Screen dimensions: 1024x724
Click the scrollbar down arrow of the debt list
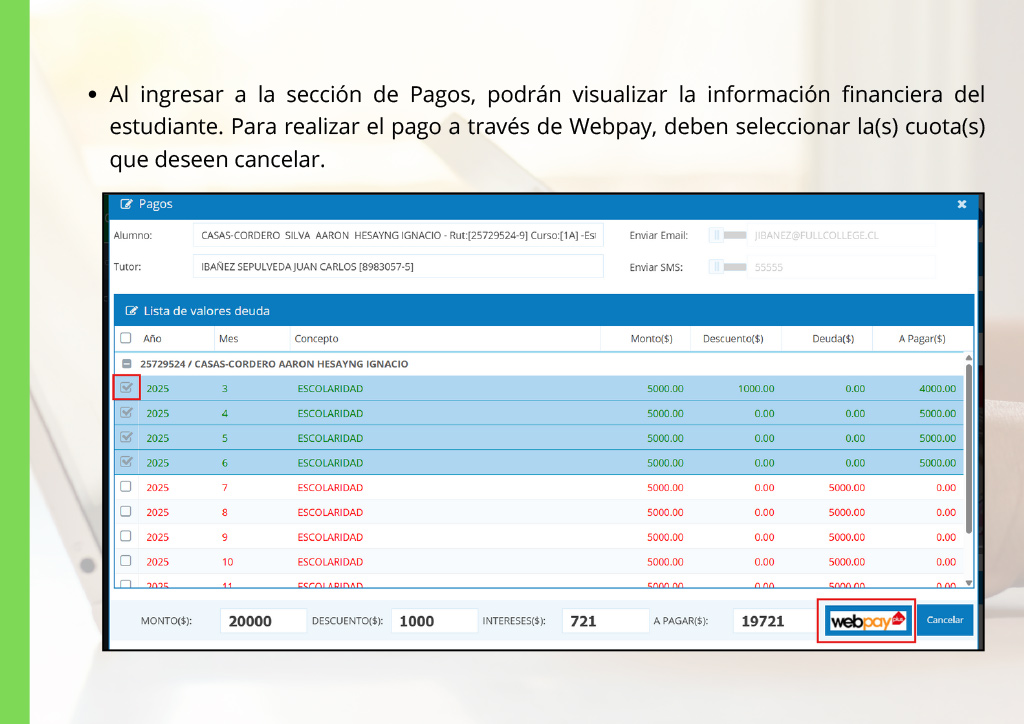coord(968,583)
